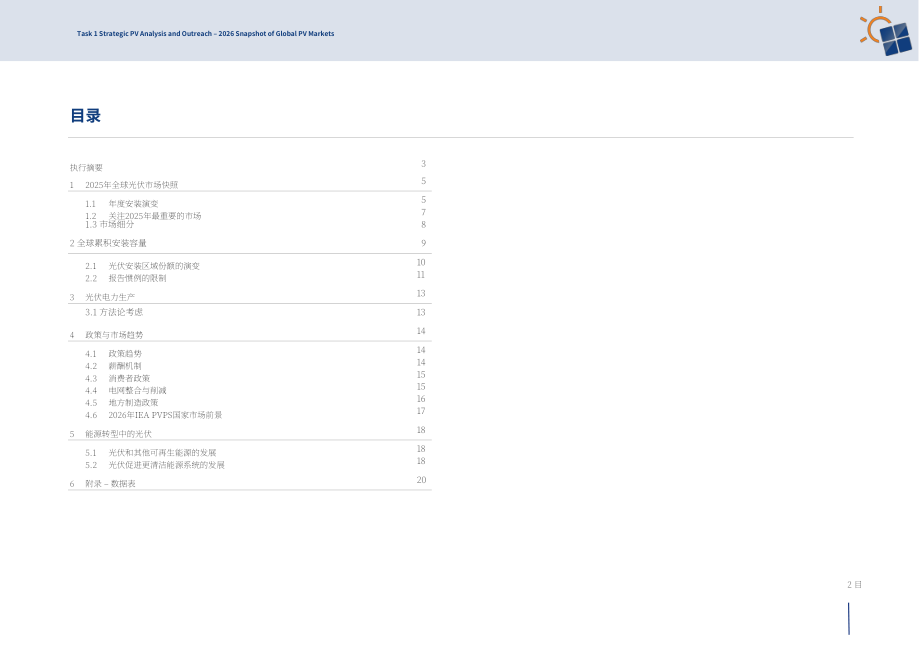Go to section '4.2 薪酬机制'
The height and width of the screenshot is (651, 920).
pos(113,366)
